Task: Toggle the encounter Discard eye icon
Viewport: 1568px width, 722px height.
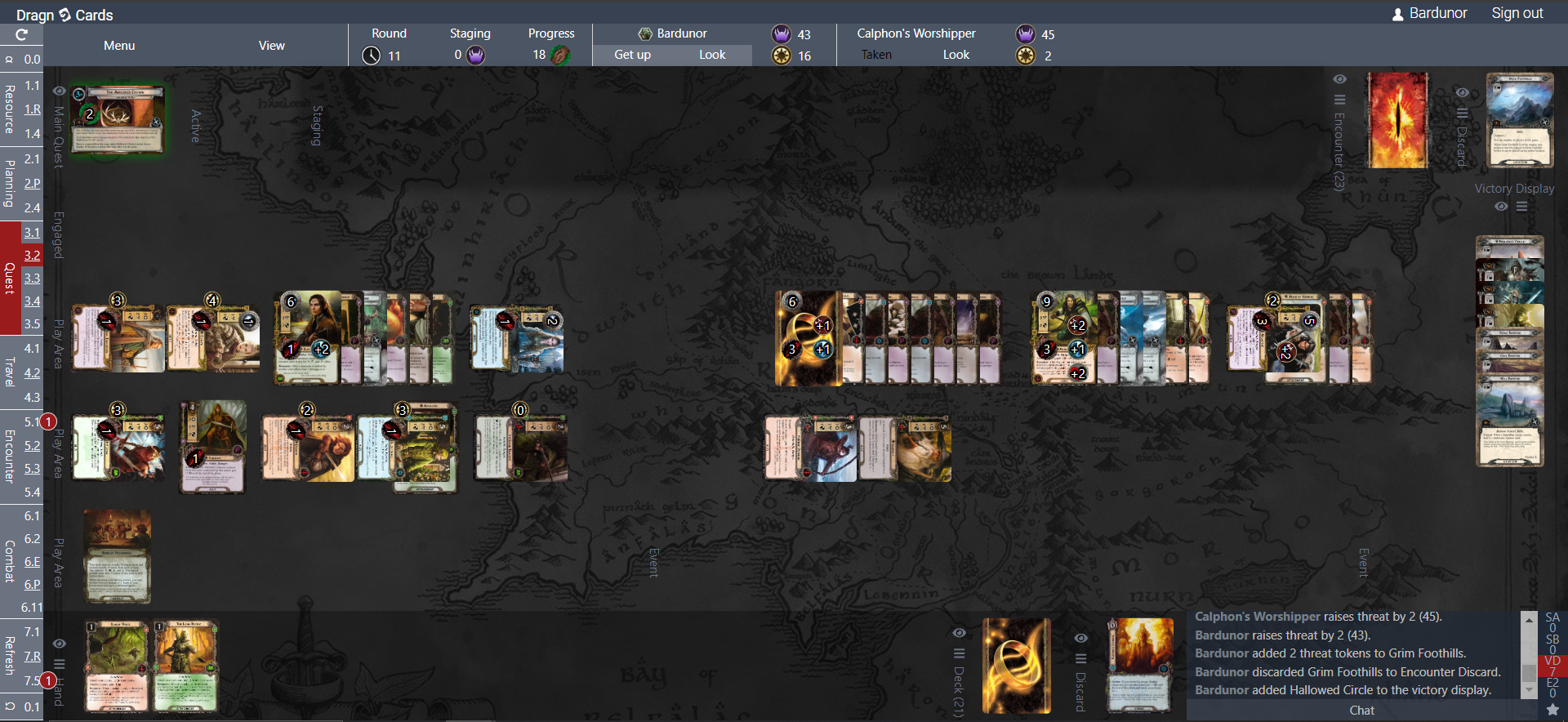Action: (1463, 92)
